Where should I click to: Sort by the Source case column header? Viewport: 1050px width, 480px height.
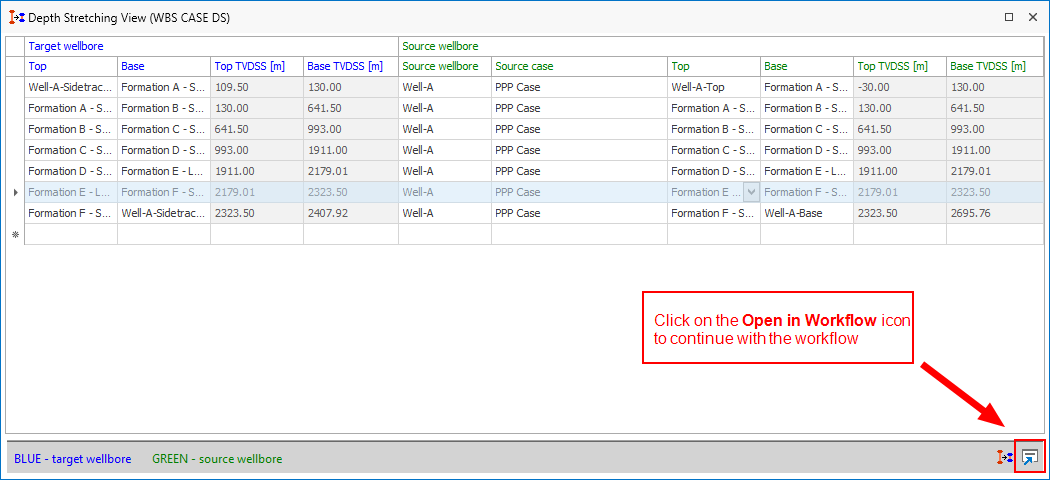(x=579, y=66)
